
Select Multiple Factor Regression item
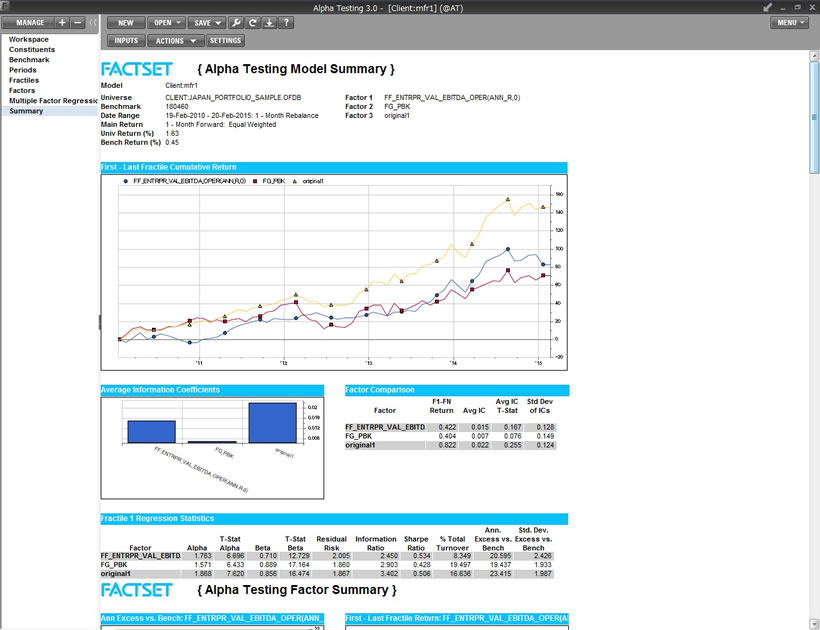(x=53, y=100)
